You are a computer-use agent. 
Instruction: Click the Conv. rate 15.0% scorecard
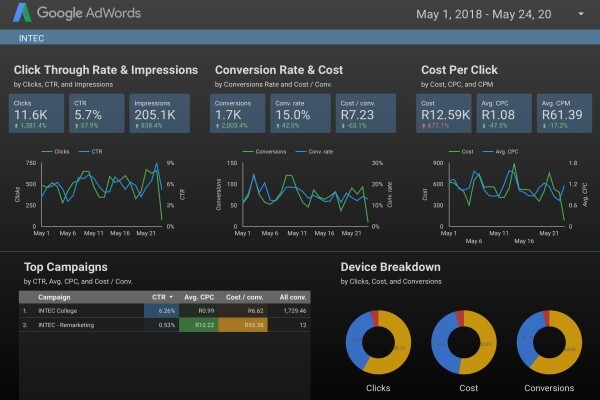pyautogui.click(x=300, y=113)
